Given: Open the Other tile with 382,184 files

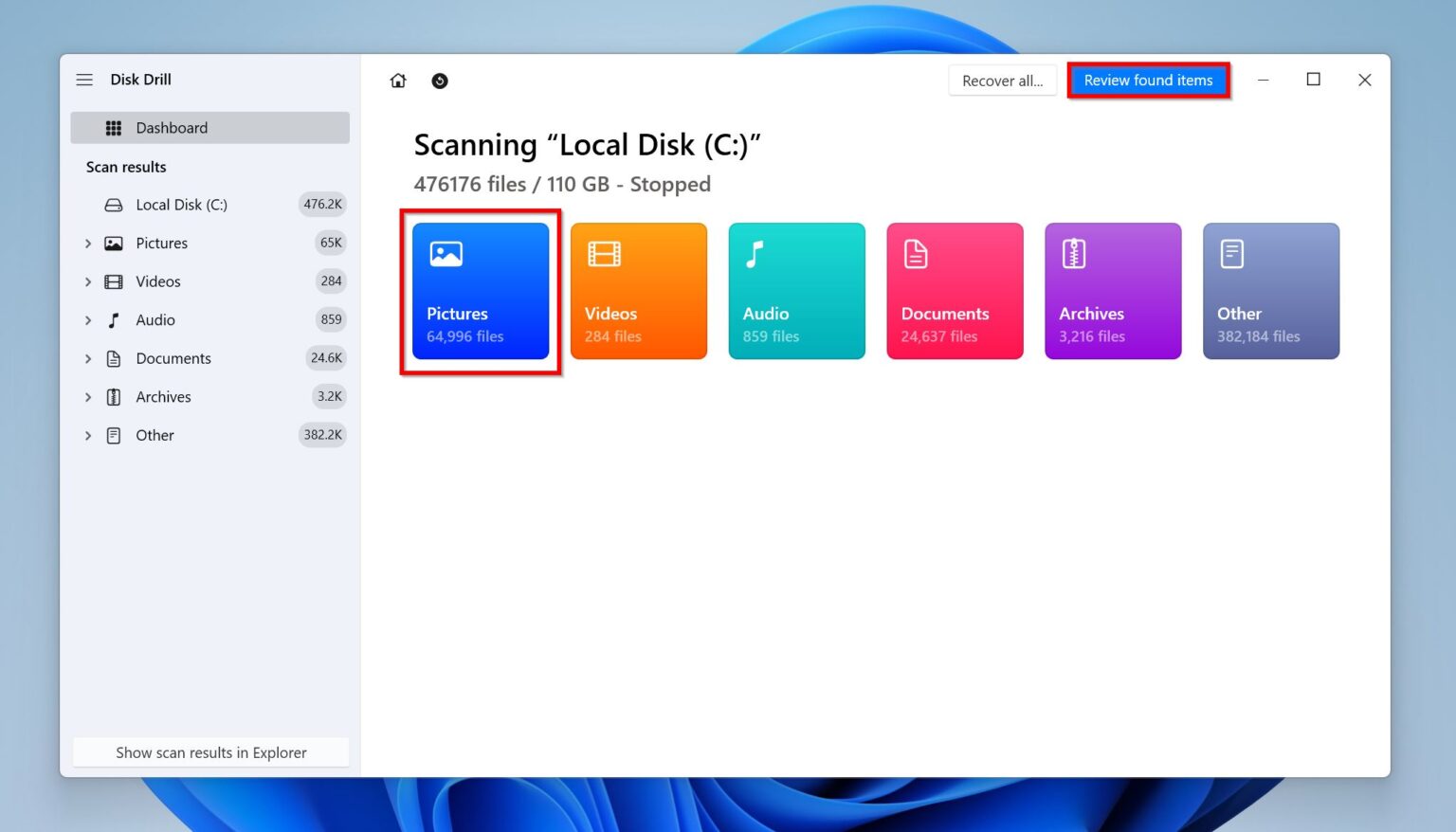Looking at the screenshot, I should [1270, 291].
